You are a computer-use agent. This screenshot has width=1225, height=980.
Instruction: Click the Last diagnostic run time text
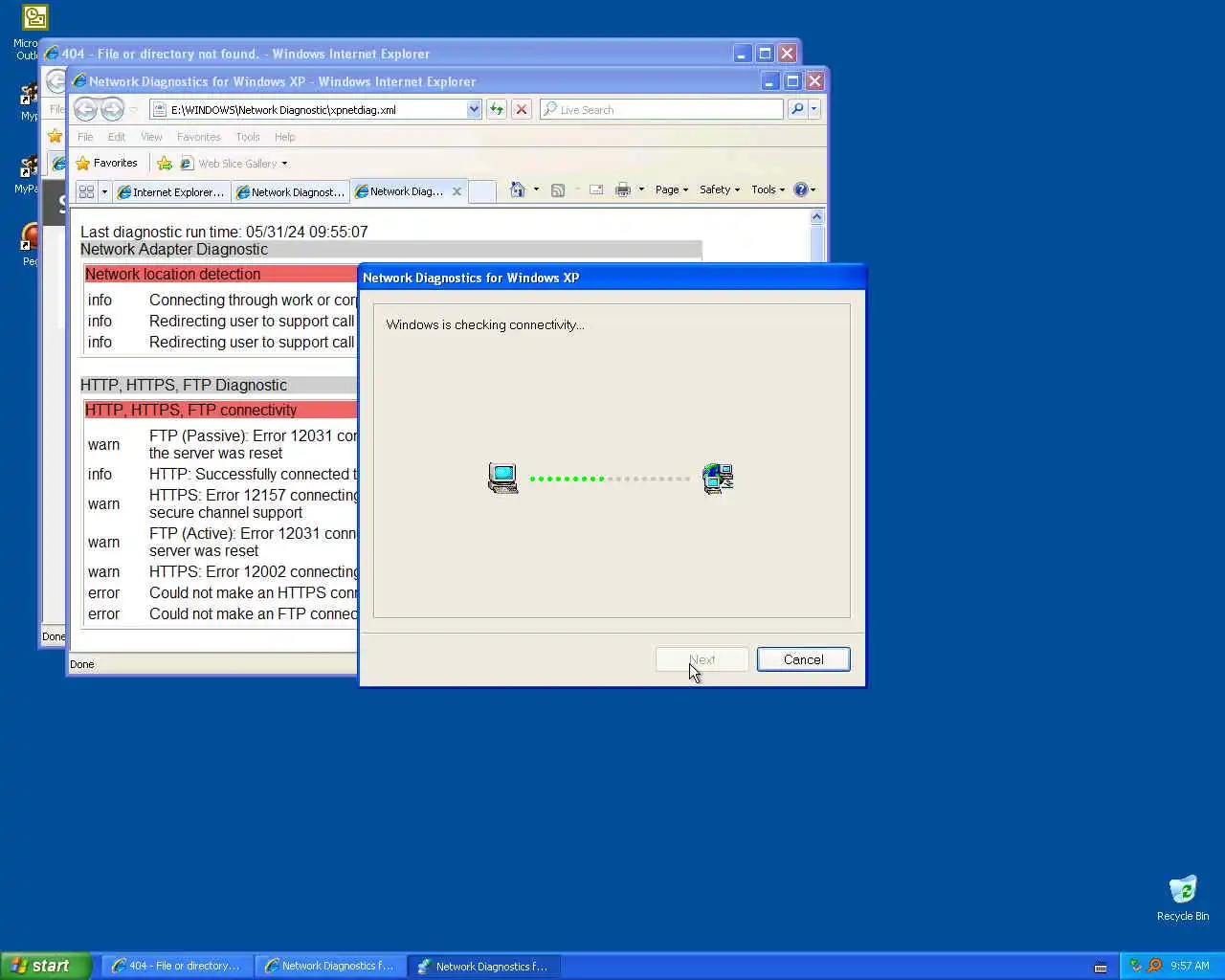[x=224, y=232]
